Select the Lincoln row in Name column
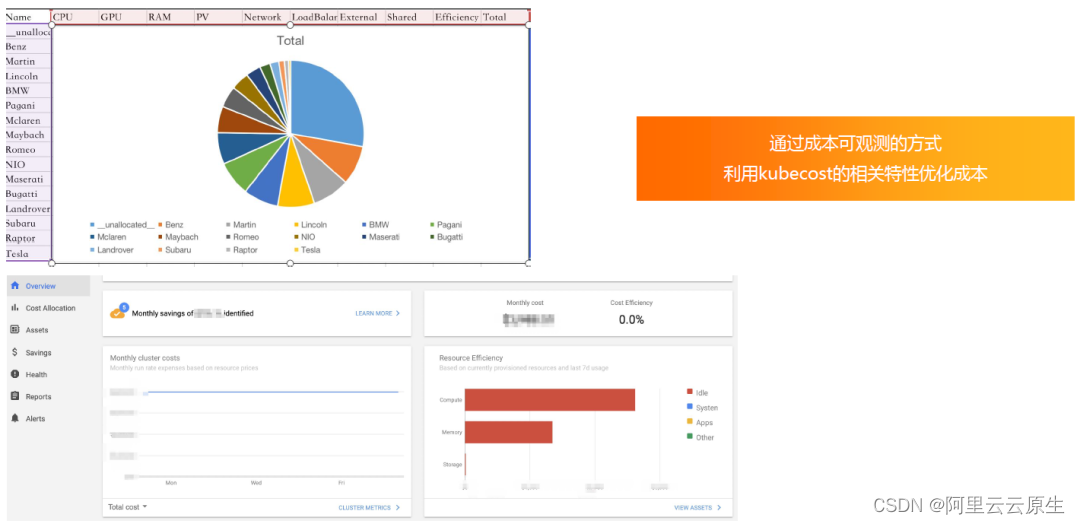1080x524 pixels. (x=28, y=76)
